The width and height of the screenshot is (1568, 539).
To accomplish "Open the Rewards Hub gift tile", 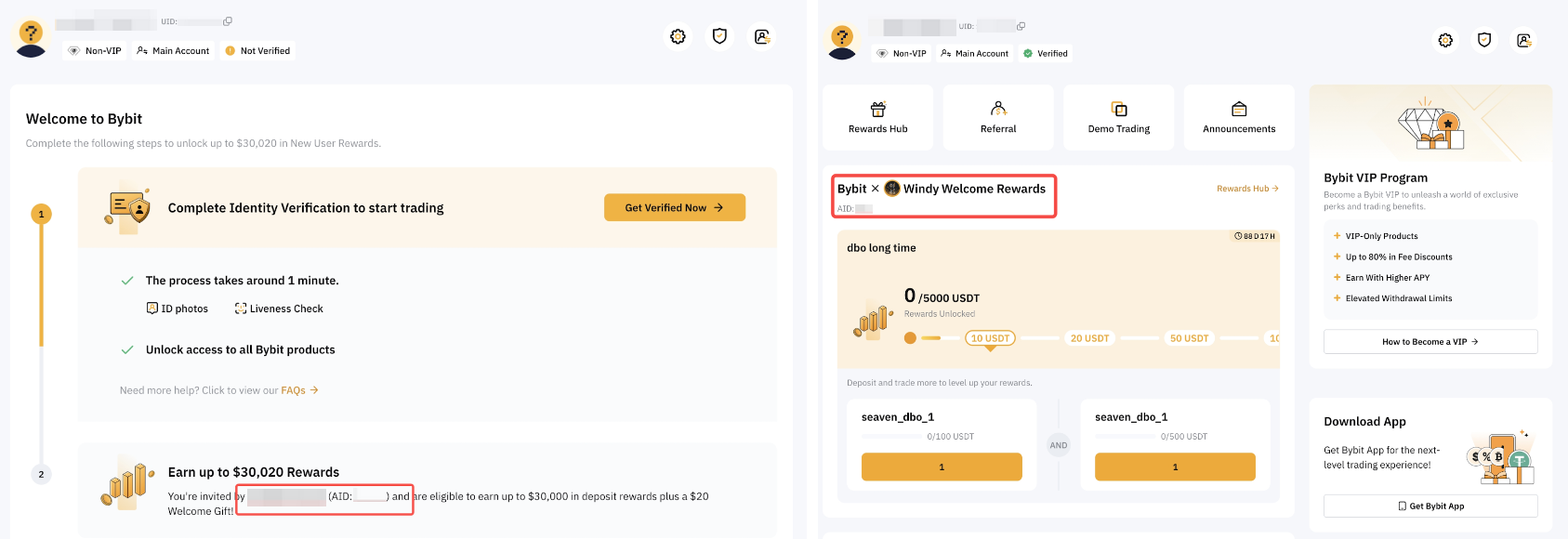I will pos(877,117).
